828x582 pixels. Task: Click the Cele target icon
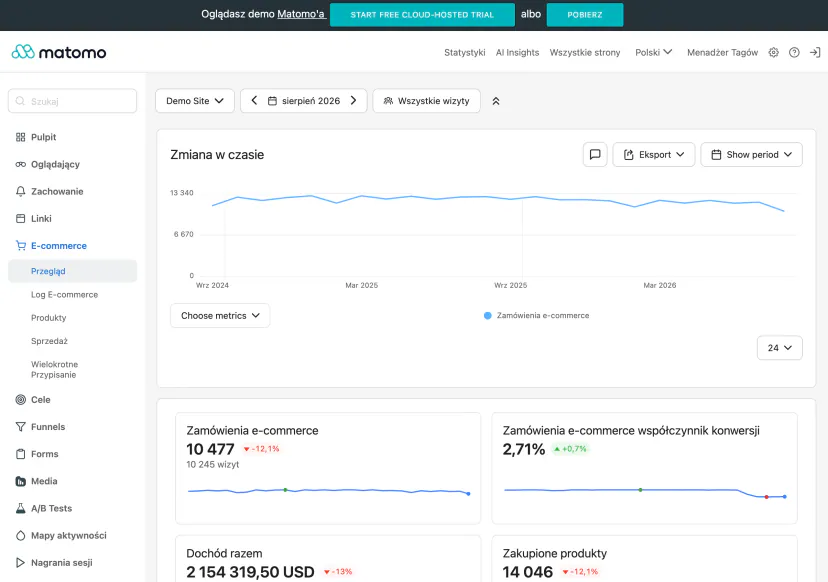point(21,400)
